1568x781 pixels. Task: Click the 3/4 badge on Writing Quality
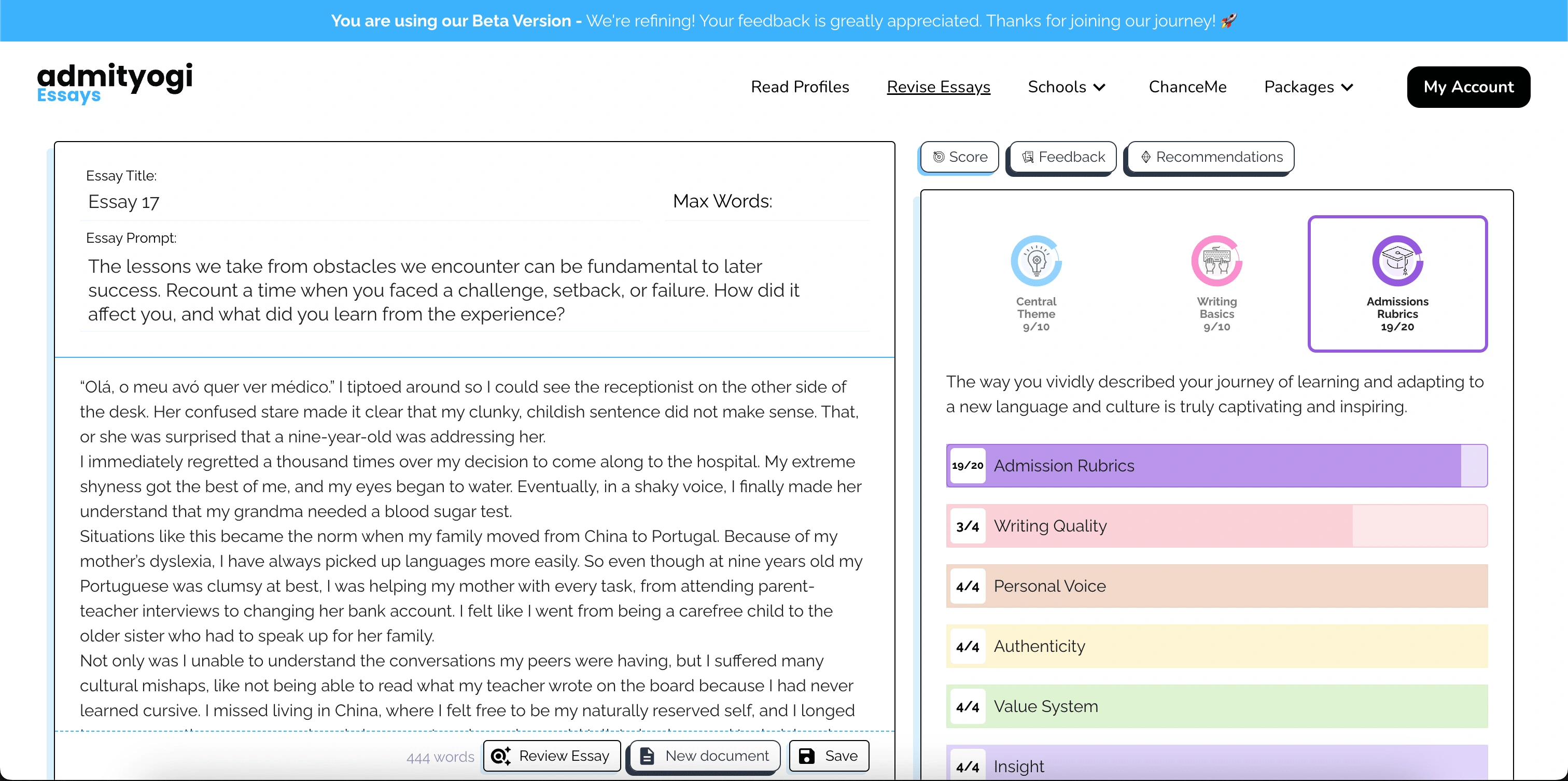[x=967, y=526]
